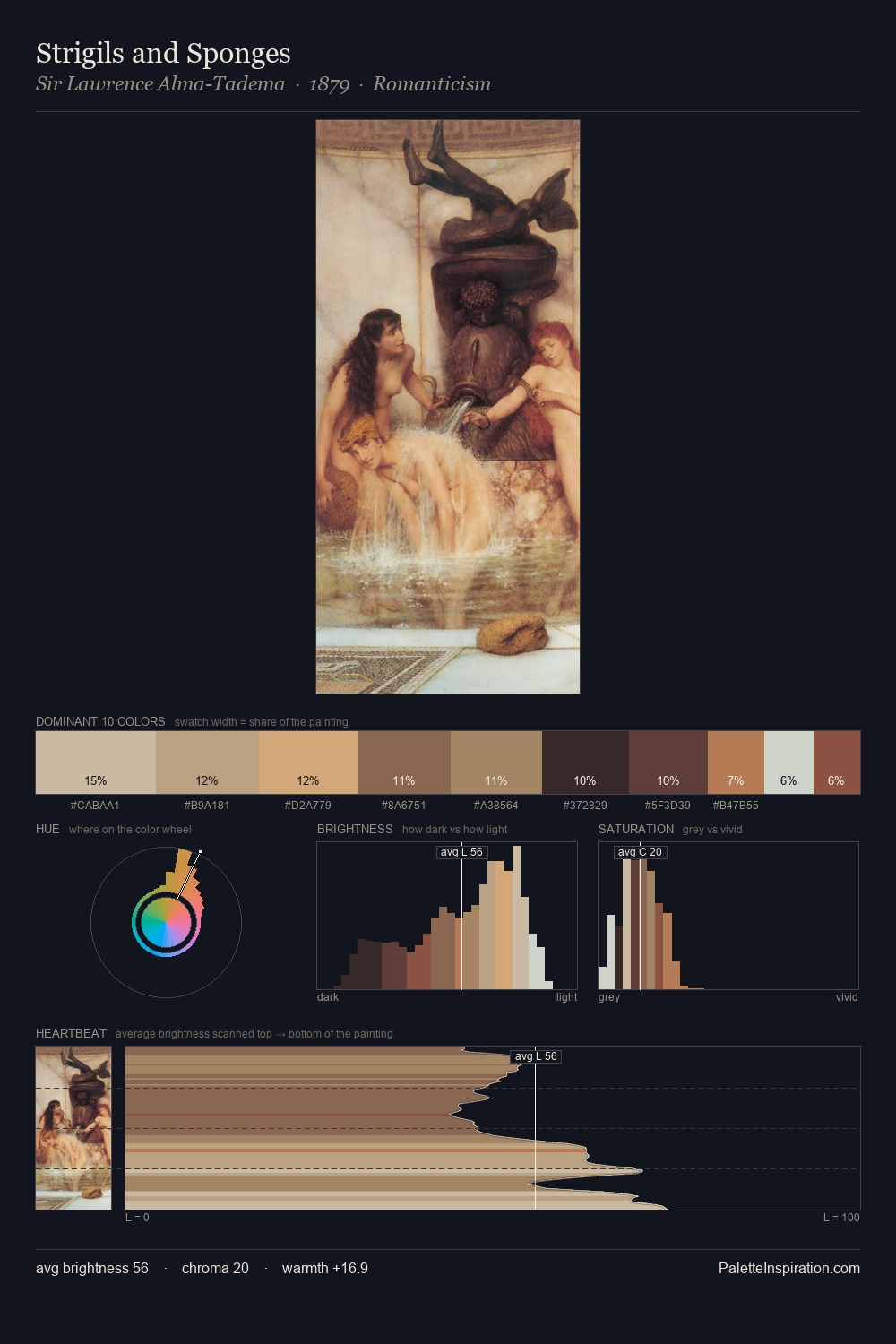Click the #B9A181 12% color swatch
The width and height of the screenshot is (896, 1344).
coord(207,762)
